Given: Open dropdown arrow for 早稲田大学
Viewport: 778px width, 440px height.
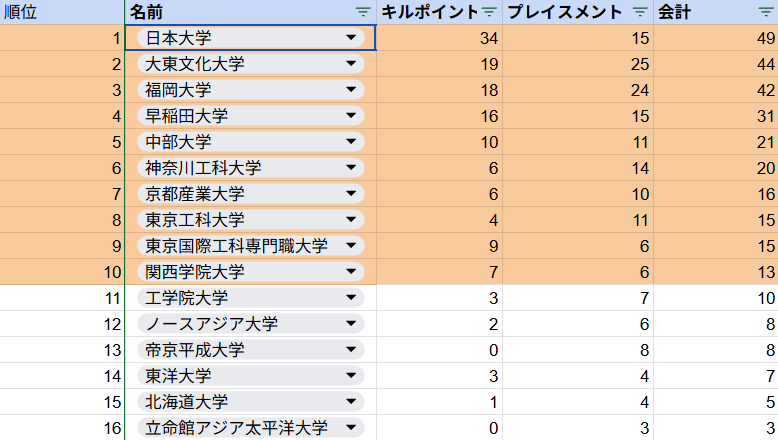Looking at the screenshot, I should [x=351, y=116].
